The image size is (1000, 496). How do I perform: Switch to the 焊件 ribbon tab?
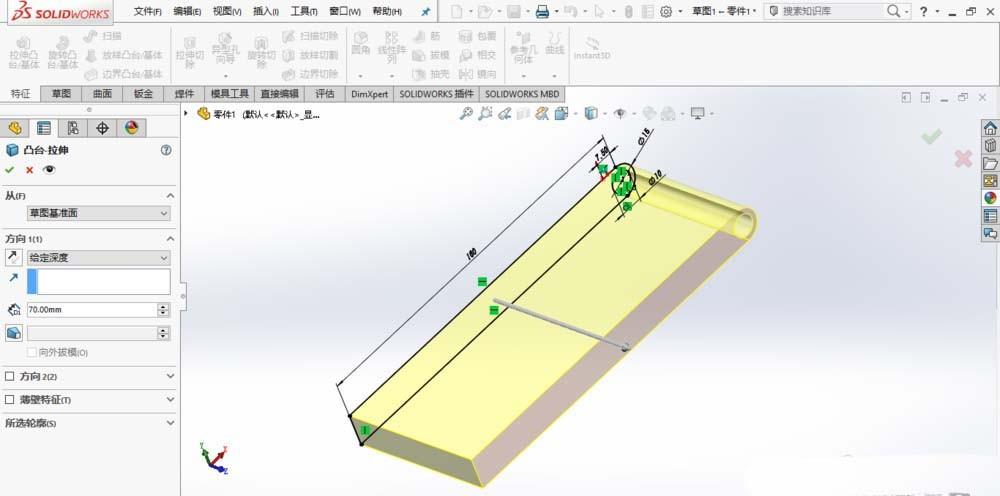click(x=184, y=94)
